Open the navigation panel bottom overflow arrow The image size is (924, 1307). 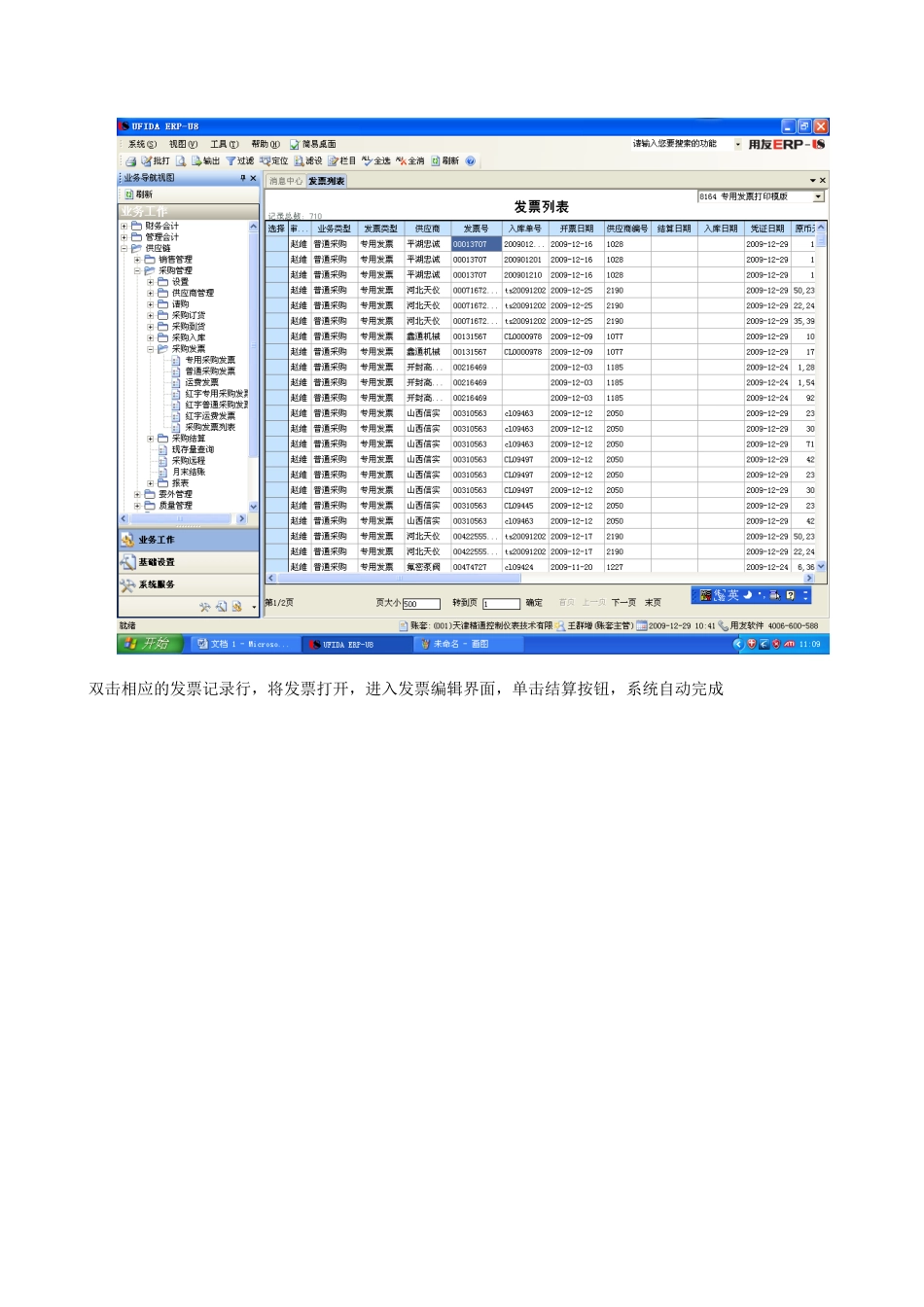coord(255,608)
